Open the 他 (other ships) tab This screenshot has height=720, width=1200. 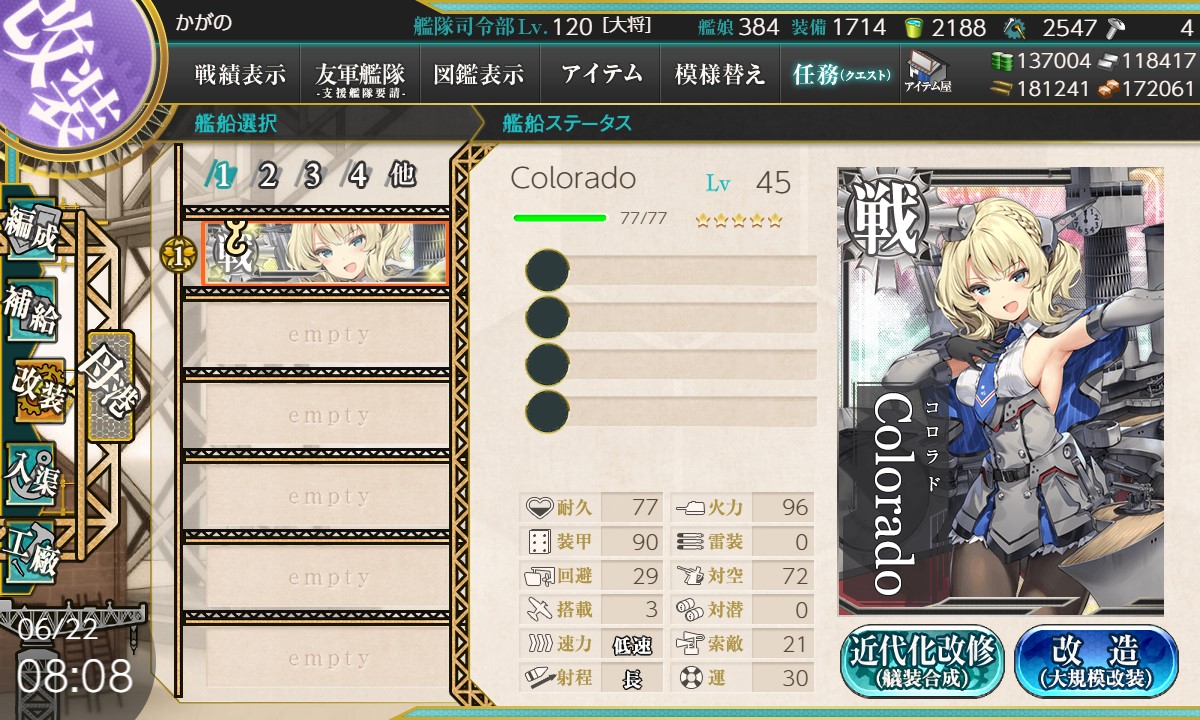coord(402,176)
